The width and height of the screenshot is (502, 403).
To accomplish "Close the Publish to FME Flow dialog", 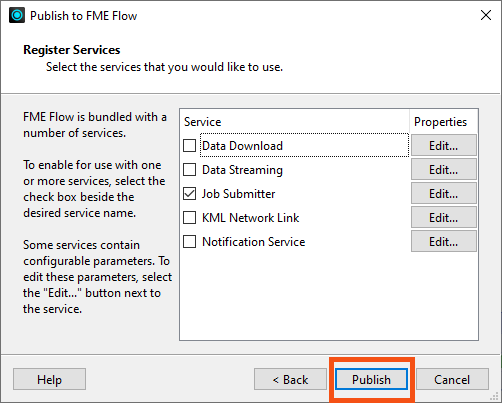I will pos(486,15).
